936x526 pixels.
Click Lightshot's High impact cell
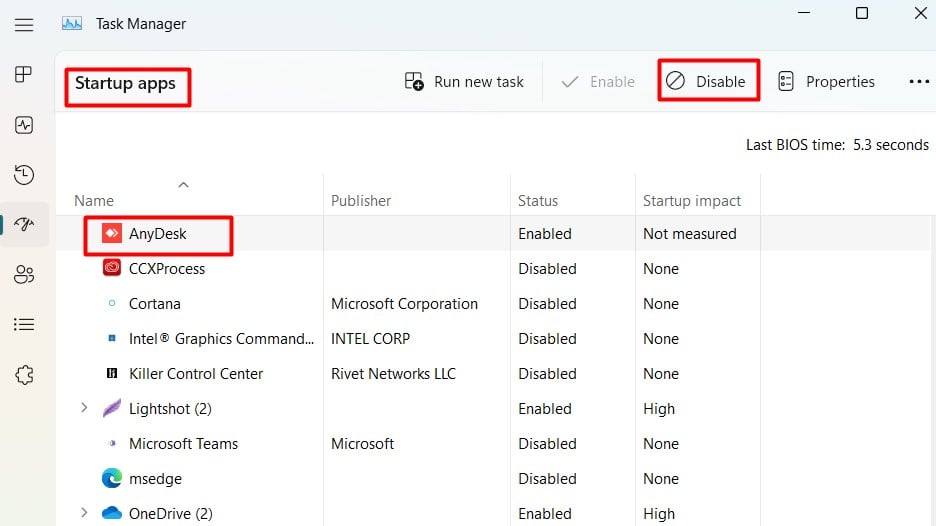pos(659,409)
